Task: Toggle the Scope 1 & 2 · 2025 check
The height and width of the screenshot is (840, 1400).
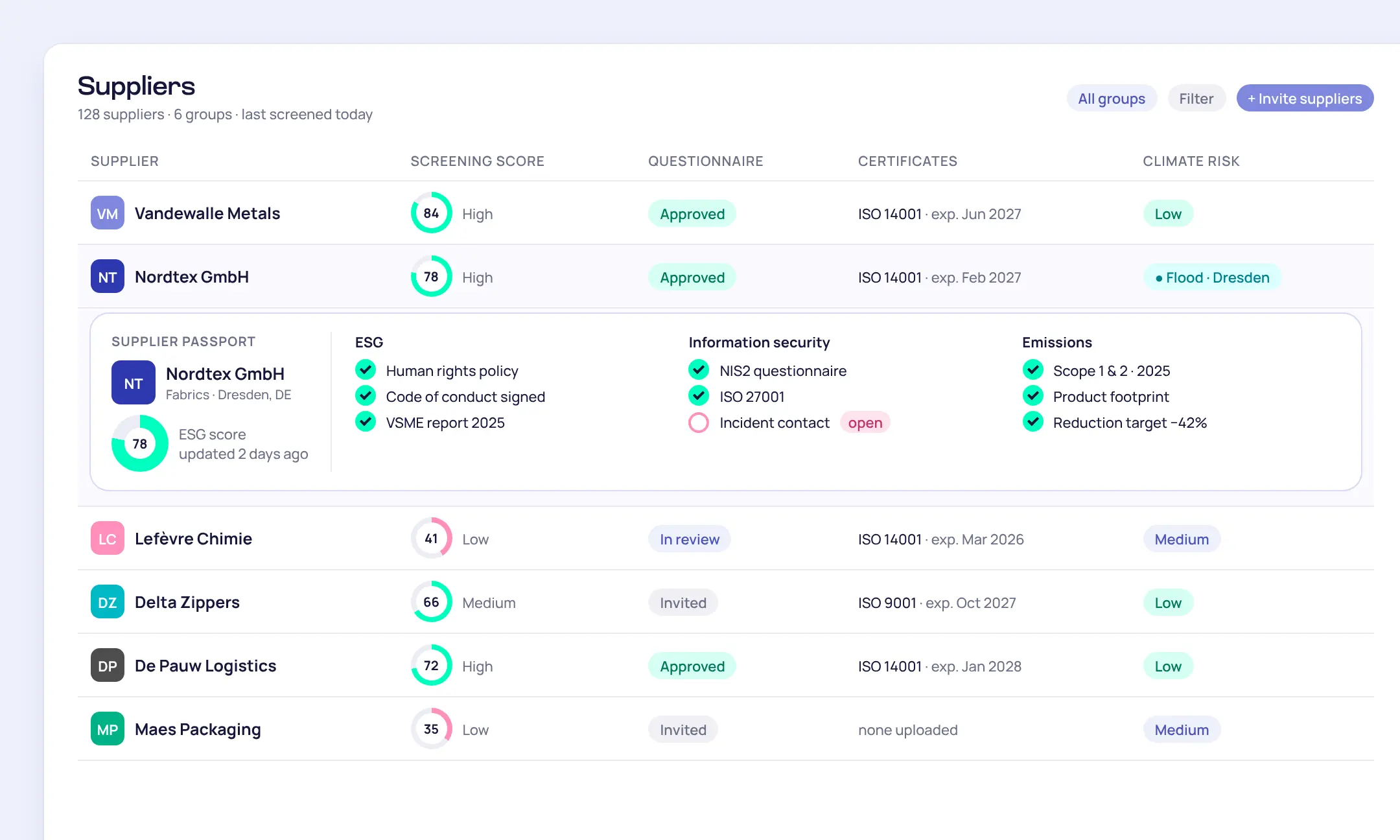Action: [x=1033, y=370]
